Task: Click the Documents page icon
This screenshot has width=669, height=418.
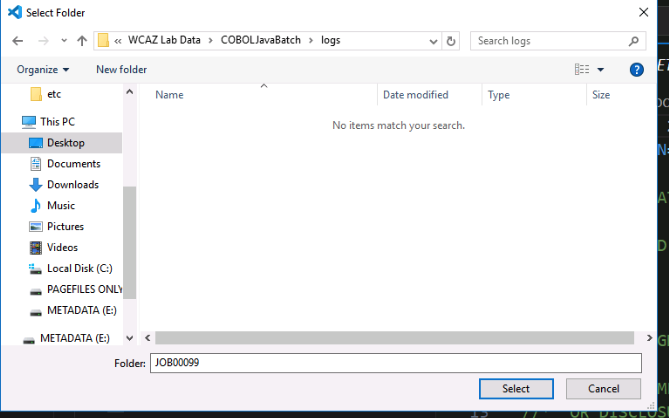Action: coord(36,164)
